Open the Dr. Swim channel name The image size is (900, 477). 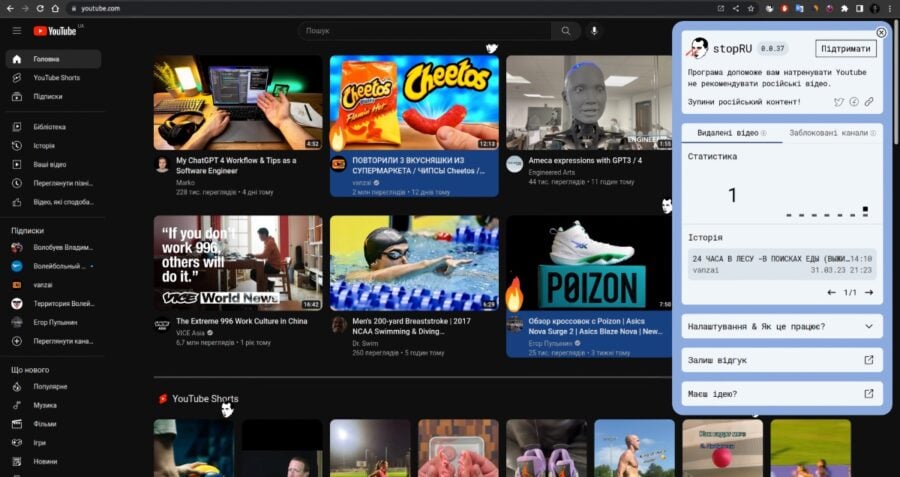click(x=365, y=343)
